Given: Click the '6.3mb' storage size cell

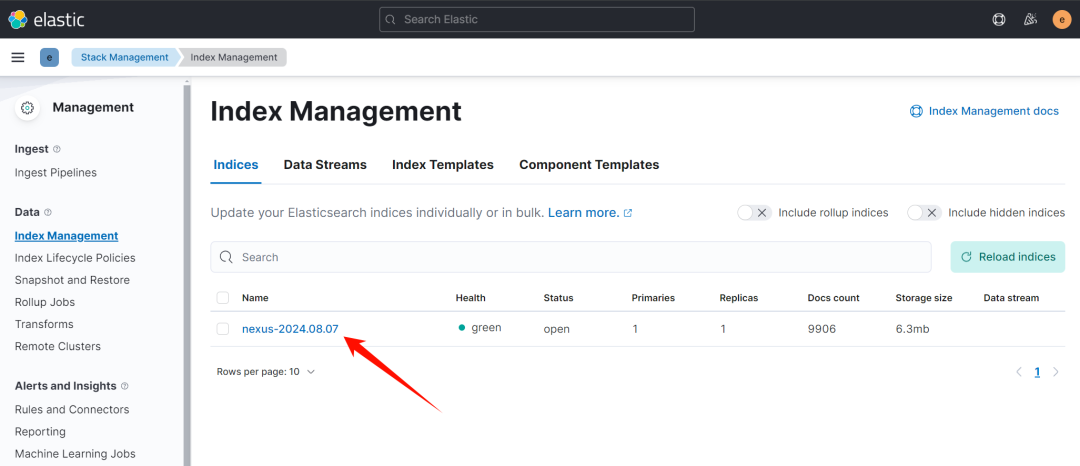Looking at the screenshot, I should tap(913, 329).
